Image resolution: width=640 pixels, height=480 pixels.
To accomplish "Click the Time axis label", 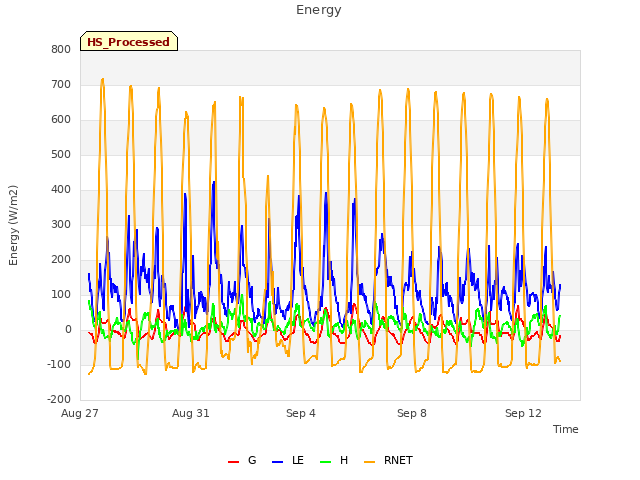I will click(x=566, y=429).
